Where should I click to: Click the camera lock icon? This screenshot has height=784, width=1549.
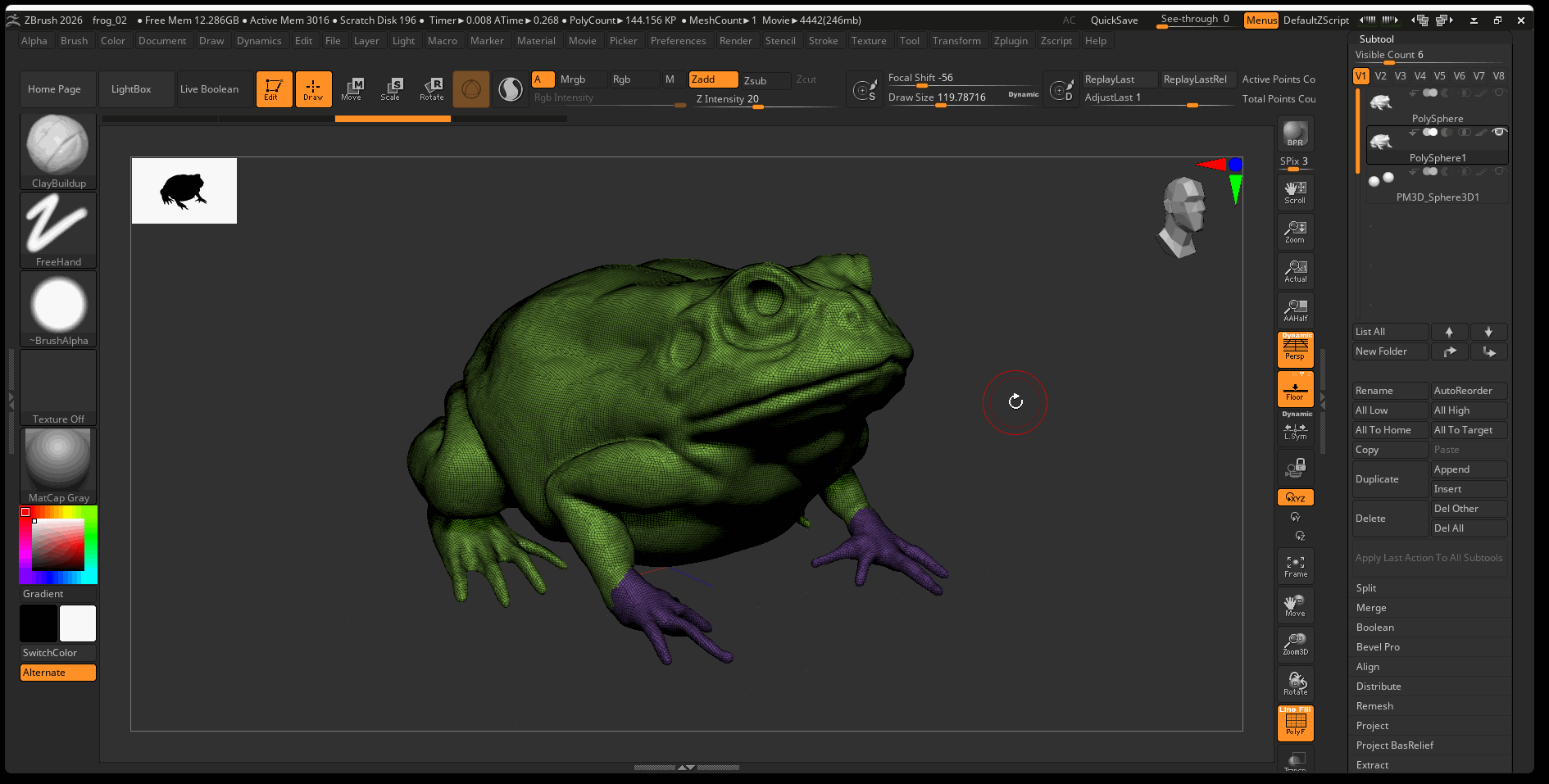[x=1295, y=468]
